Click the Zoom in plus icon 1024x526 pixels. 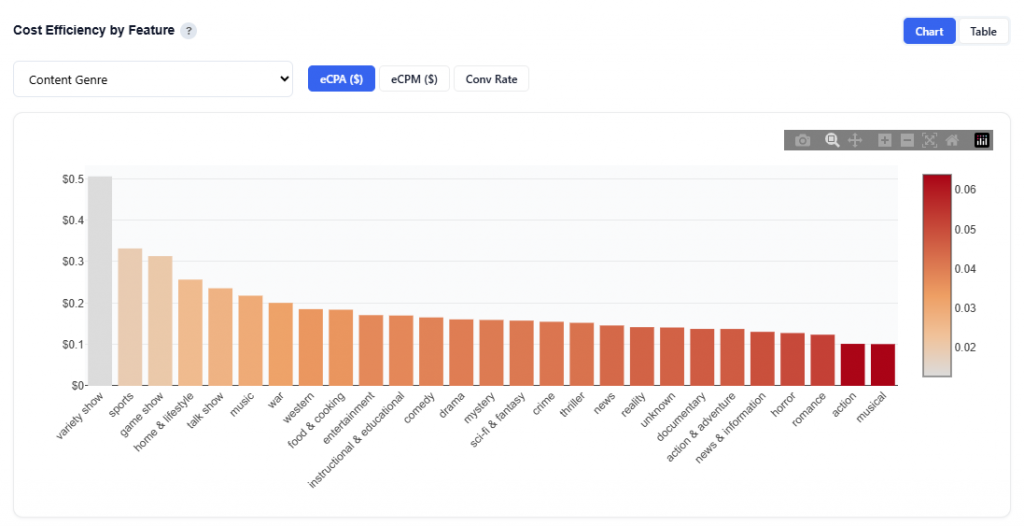(884, 141)
